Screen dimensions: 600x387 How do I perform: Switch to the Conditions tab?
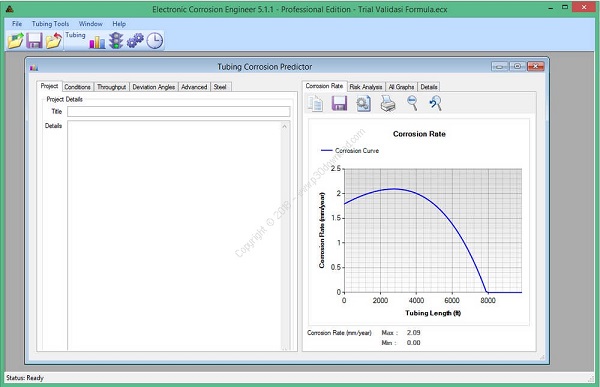coord(77,87)
